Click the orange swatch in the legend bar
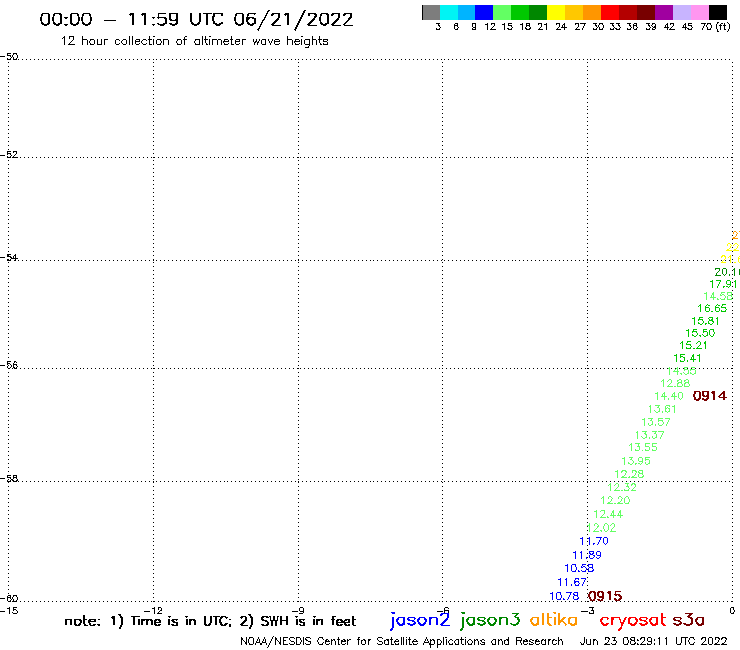Screen dimensions: 740x650 [592, 12]
